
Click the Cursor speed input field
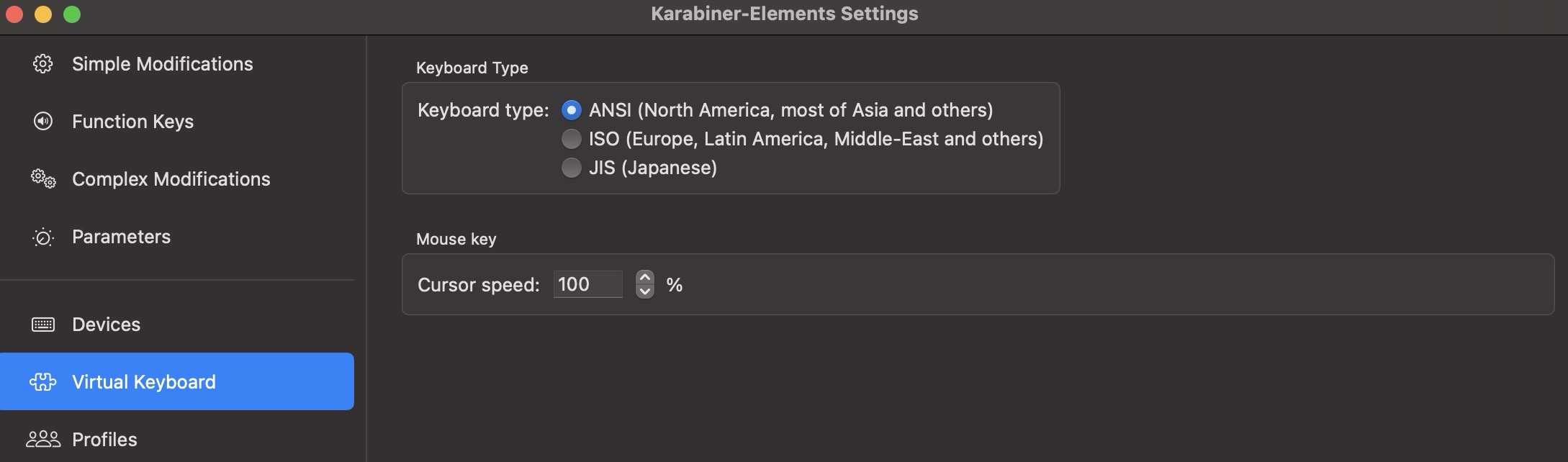tap(587, 284)
